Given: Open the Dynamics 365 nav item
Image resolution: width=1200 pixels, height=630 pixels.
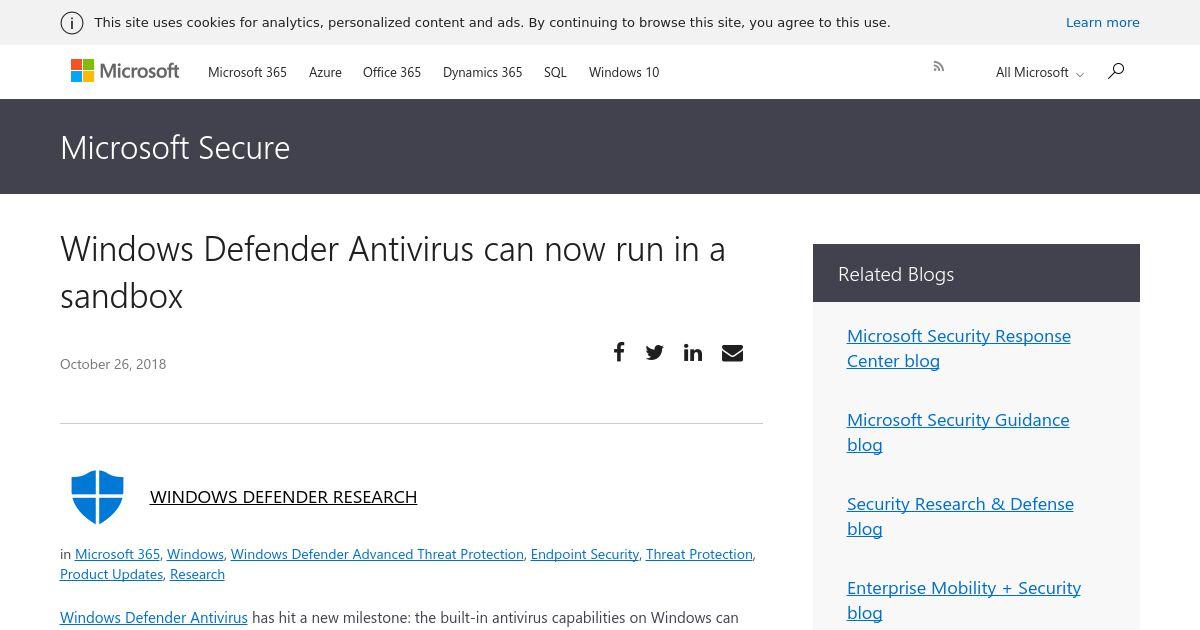Looking at the screenshot, I should coord(482,72).
